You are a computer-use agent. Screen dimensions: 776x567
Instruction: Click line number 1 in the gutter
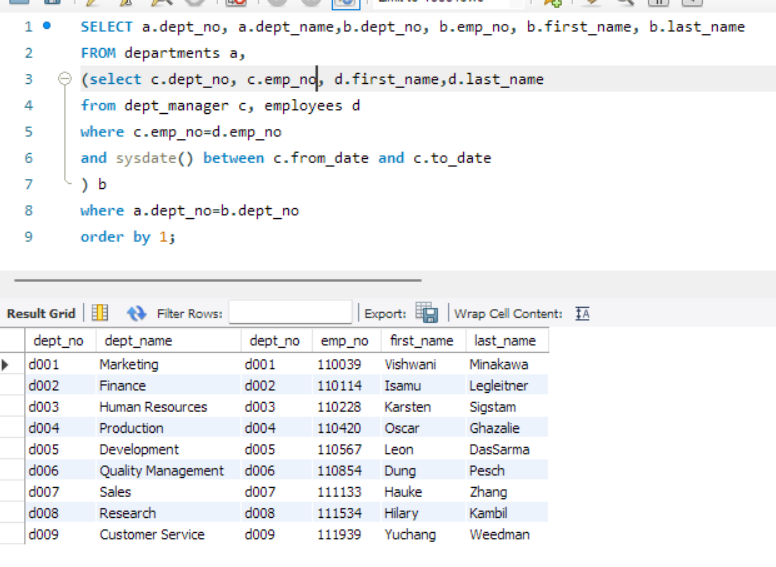pyautogui.click(x=29, y=26)
